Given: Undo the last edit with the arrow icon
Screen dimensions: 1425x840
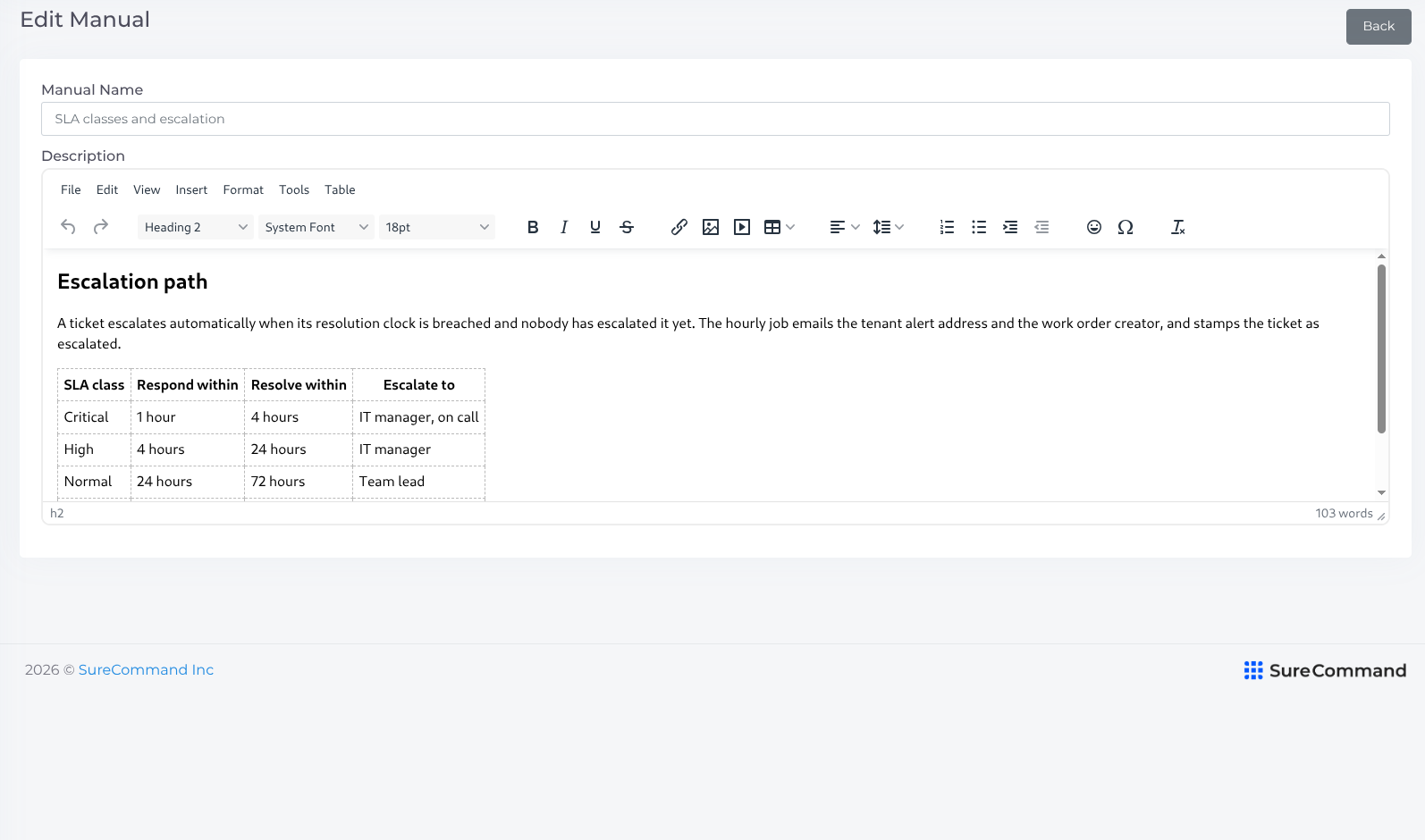Looking at the screenshot, I should pyautogui.click(x=68, y=227).
